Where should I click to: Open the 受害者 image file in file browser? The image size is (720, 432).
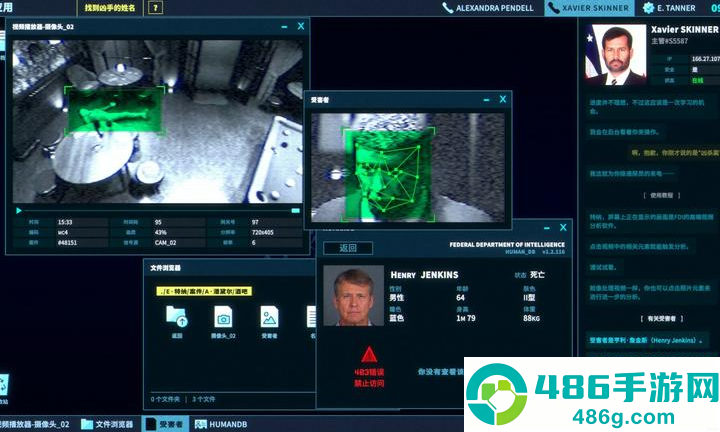[269, 322]
